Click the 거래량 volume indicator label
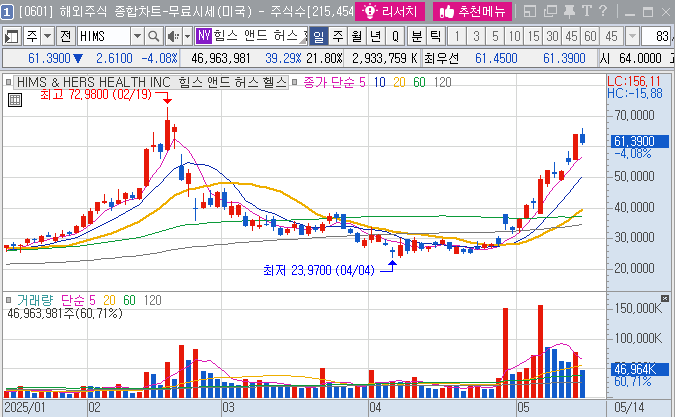This screenshot has width=675, height=417. [x=35, y=300]
